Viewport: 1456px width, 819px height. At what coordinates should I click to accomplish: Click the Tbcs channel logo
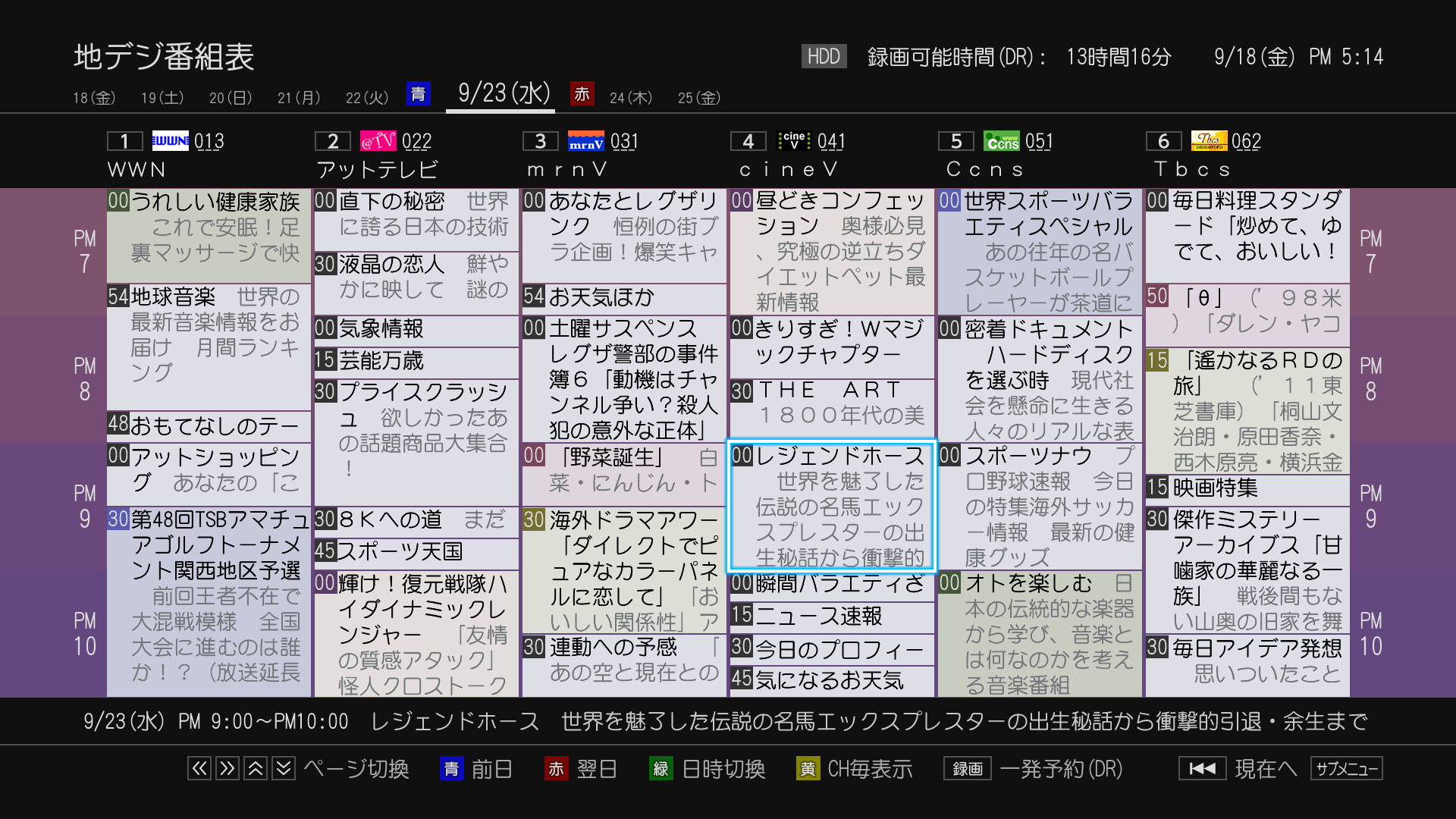1210,140
